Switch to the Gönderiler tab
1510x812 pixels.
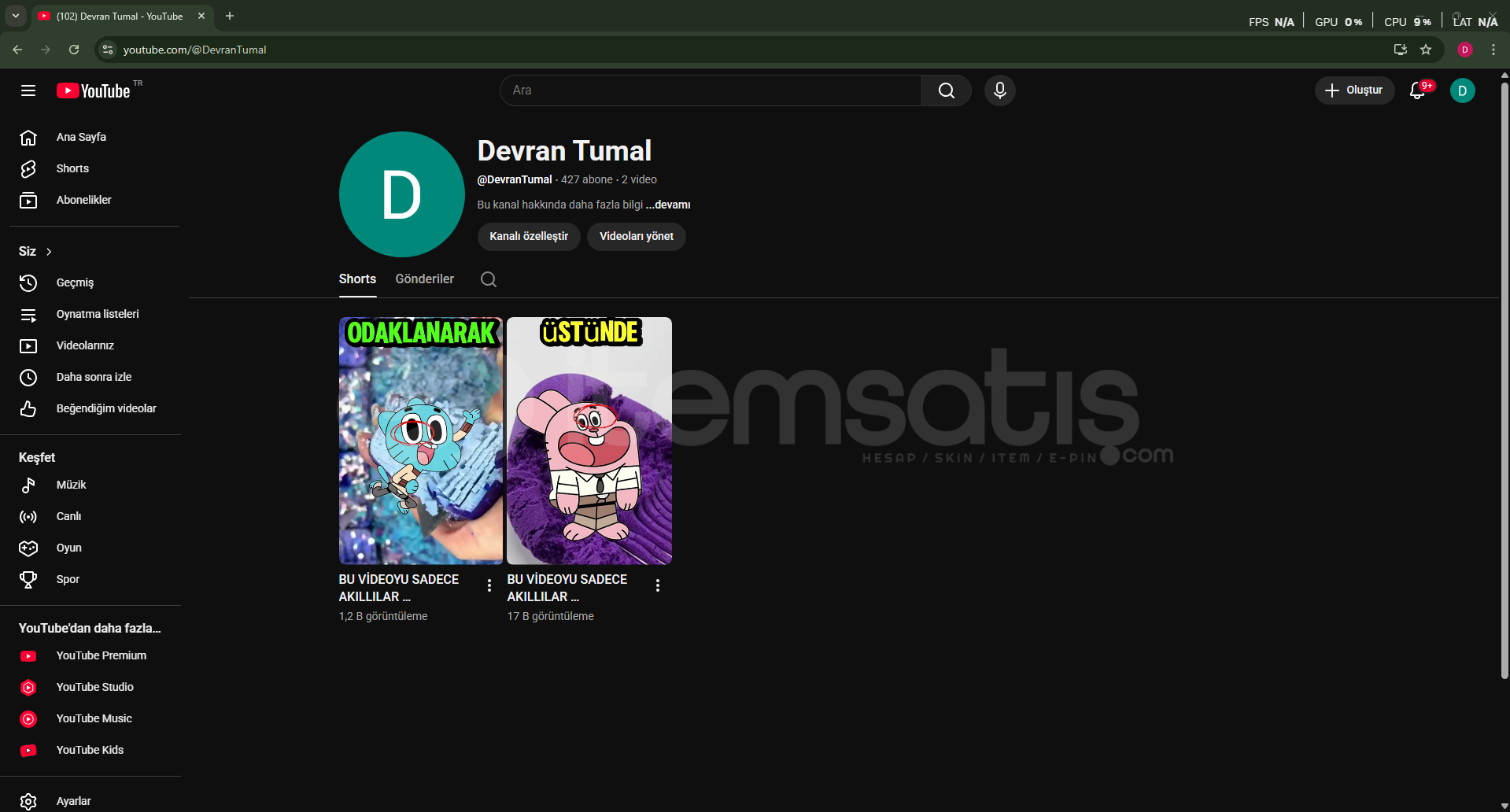424,279
